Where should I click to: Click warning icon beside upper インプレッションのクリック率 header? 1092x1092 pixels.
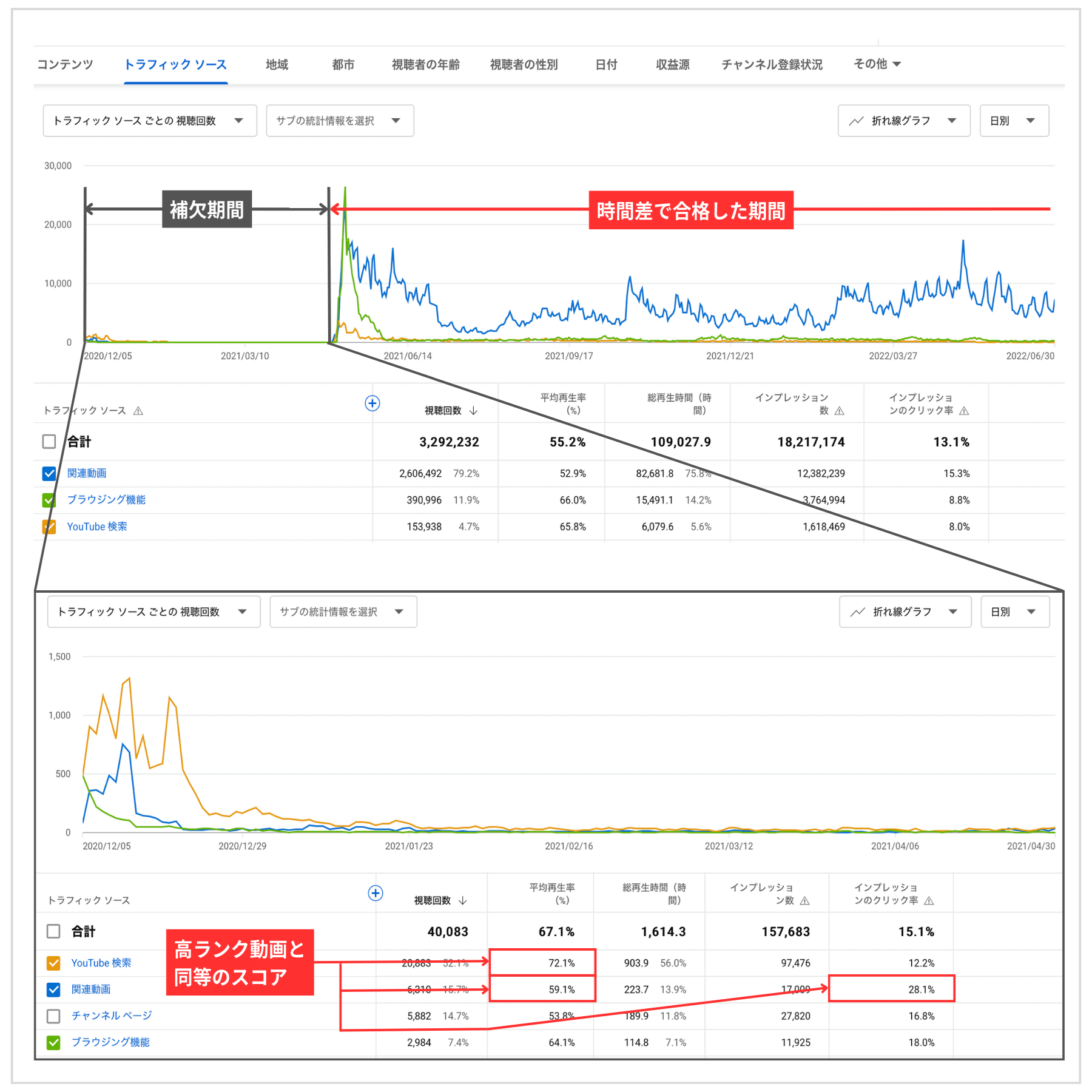point(964,411)
